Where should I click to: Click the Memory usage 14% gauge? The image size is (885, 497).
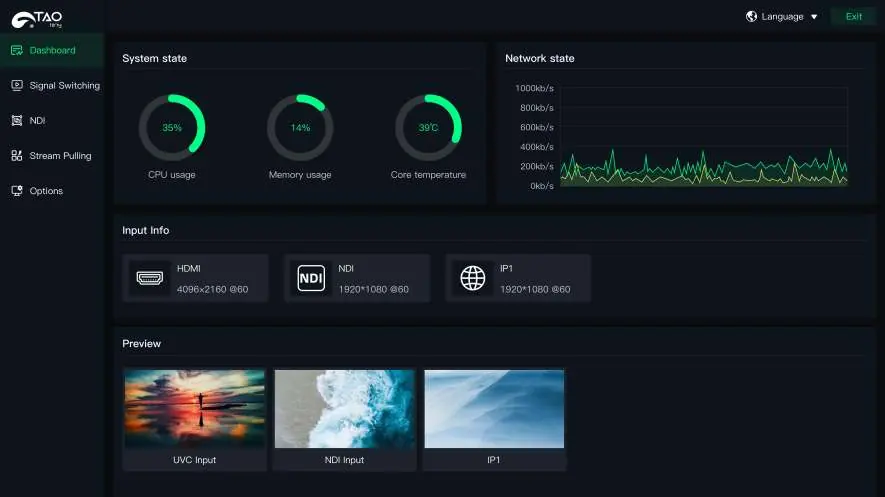(x=300, y=127)
